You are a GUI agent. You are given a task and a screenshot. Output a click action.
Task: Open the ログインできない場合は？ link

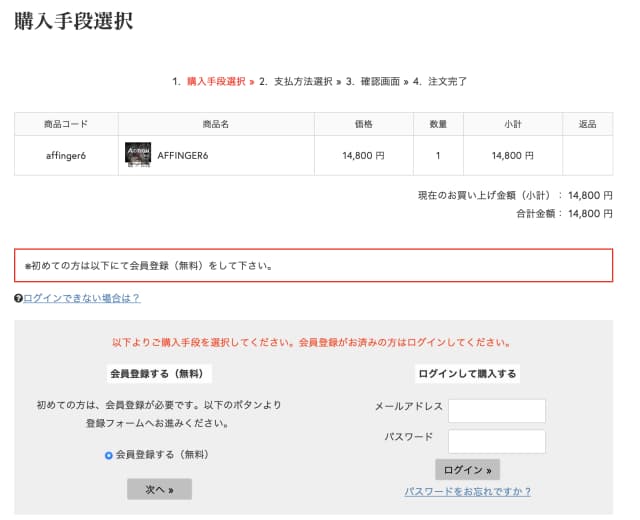click(x=82, y=298)
